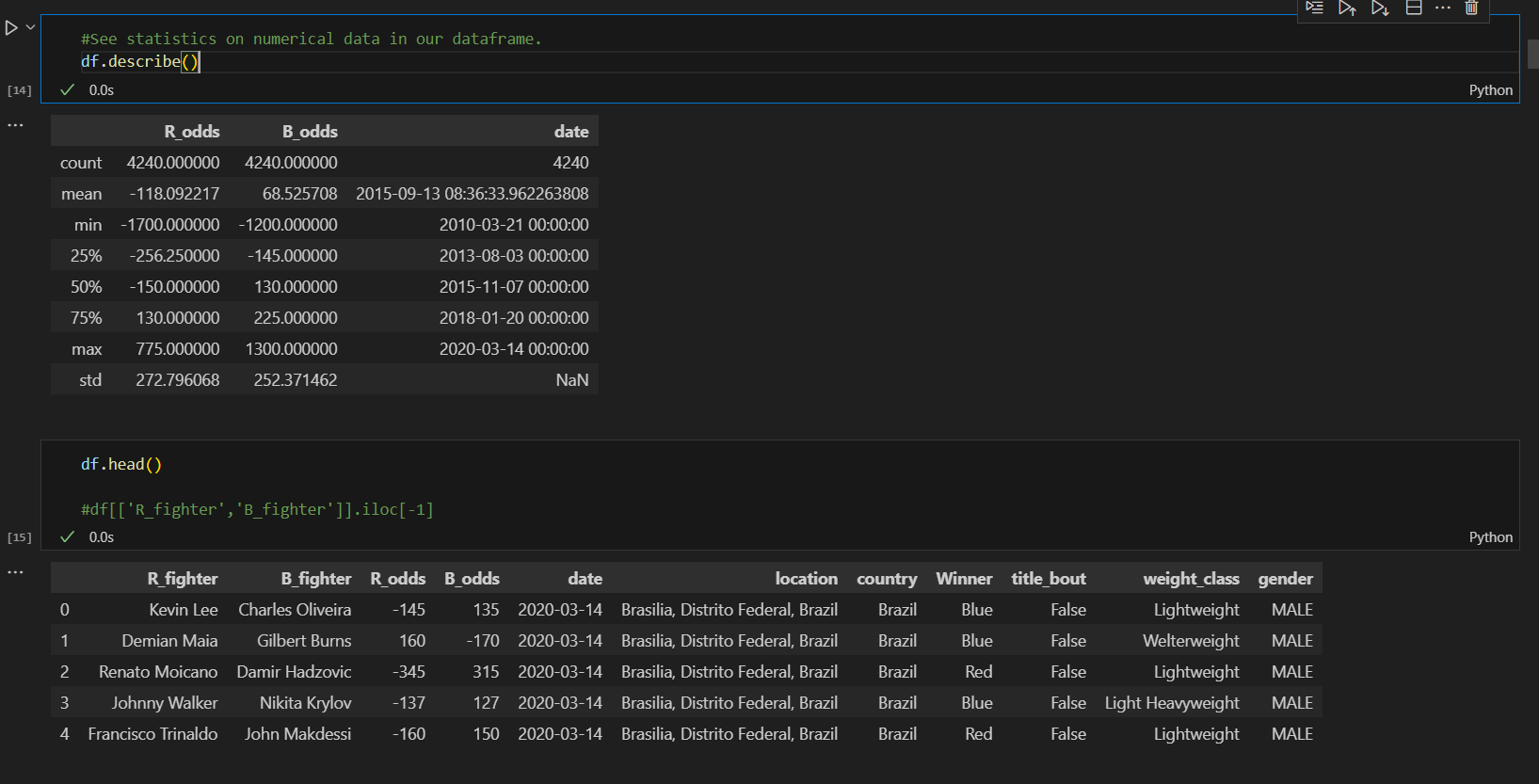The image size is (1539, 784).
Task: Click the weight_class column header
Action: point(1192,579)
